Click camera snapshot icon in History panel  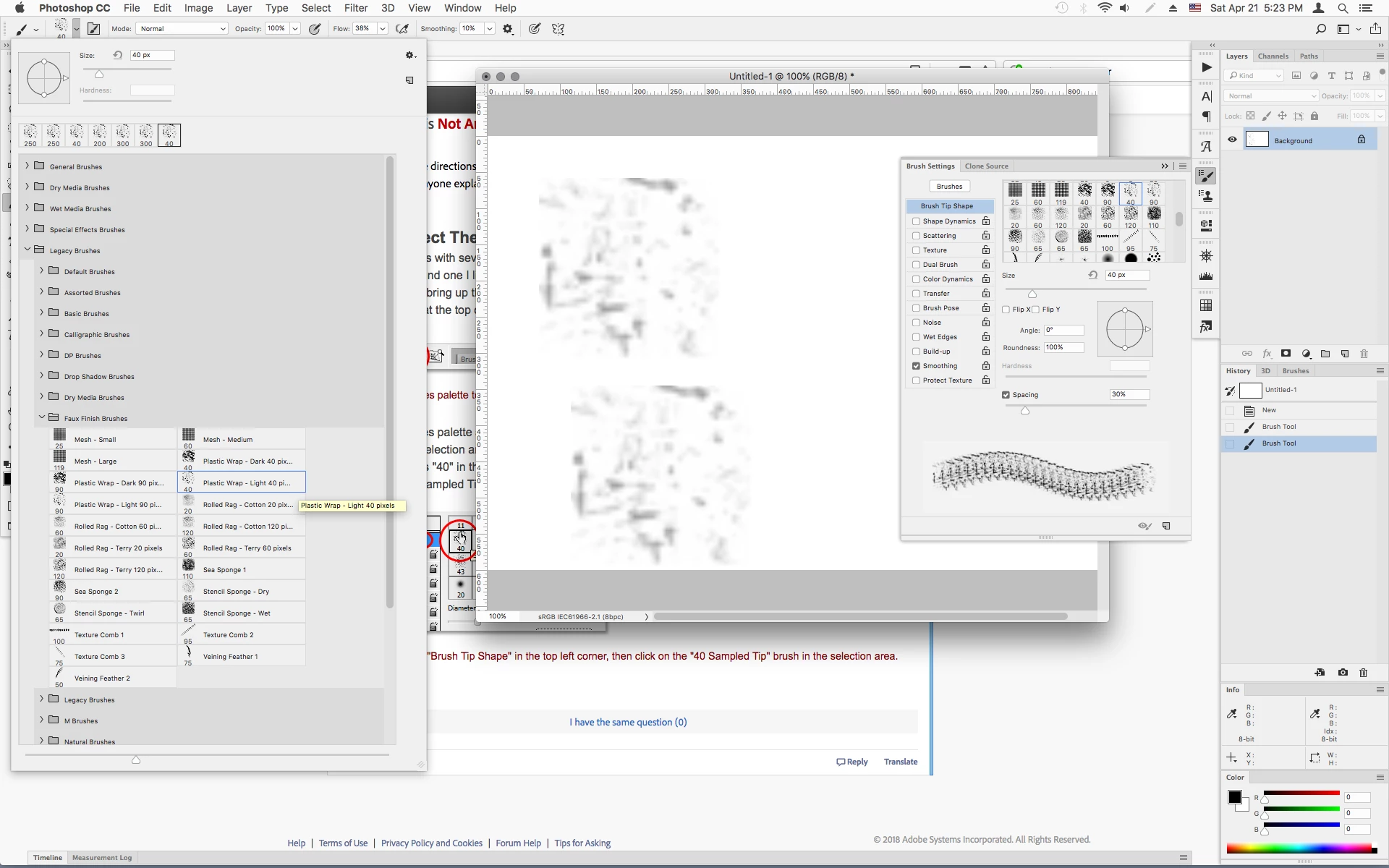click(x=1343, y=673)
